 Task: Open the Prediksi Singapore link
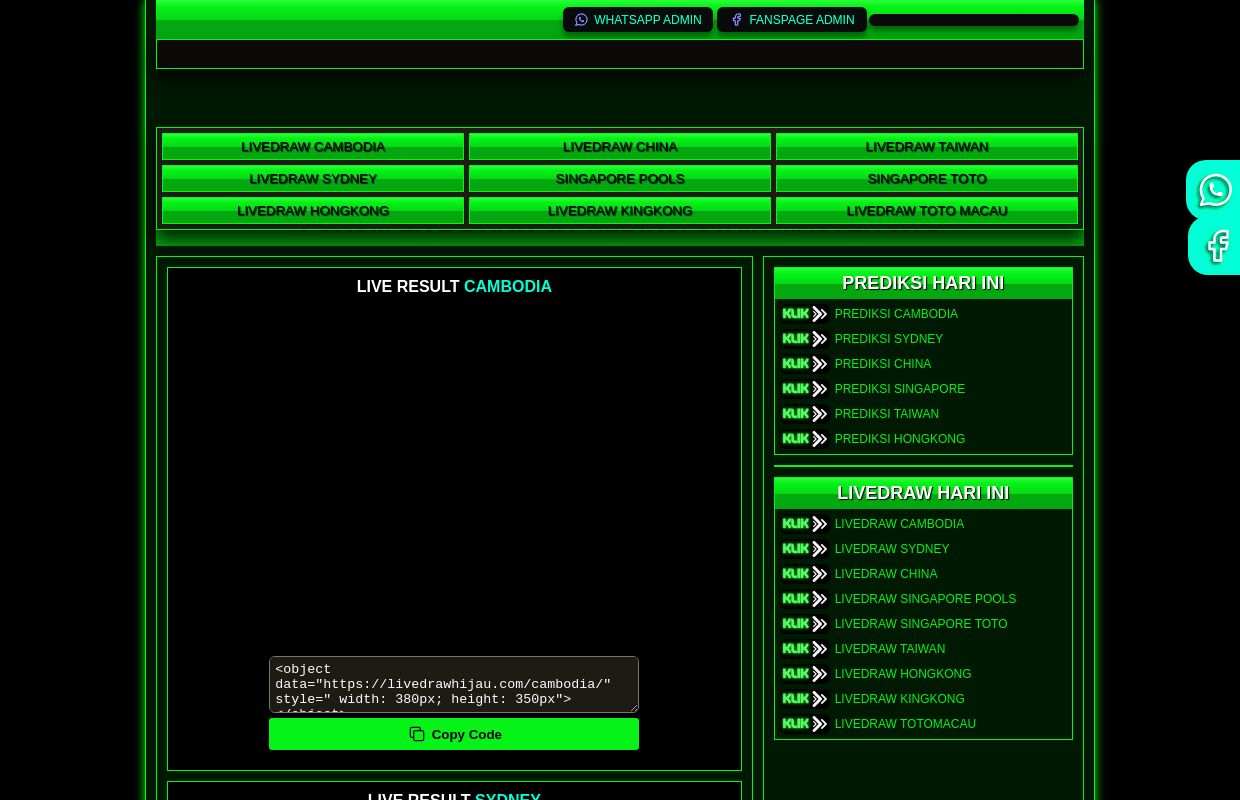tap(899, 389)
